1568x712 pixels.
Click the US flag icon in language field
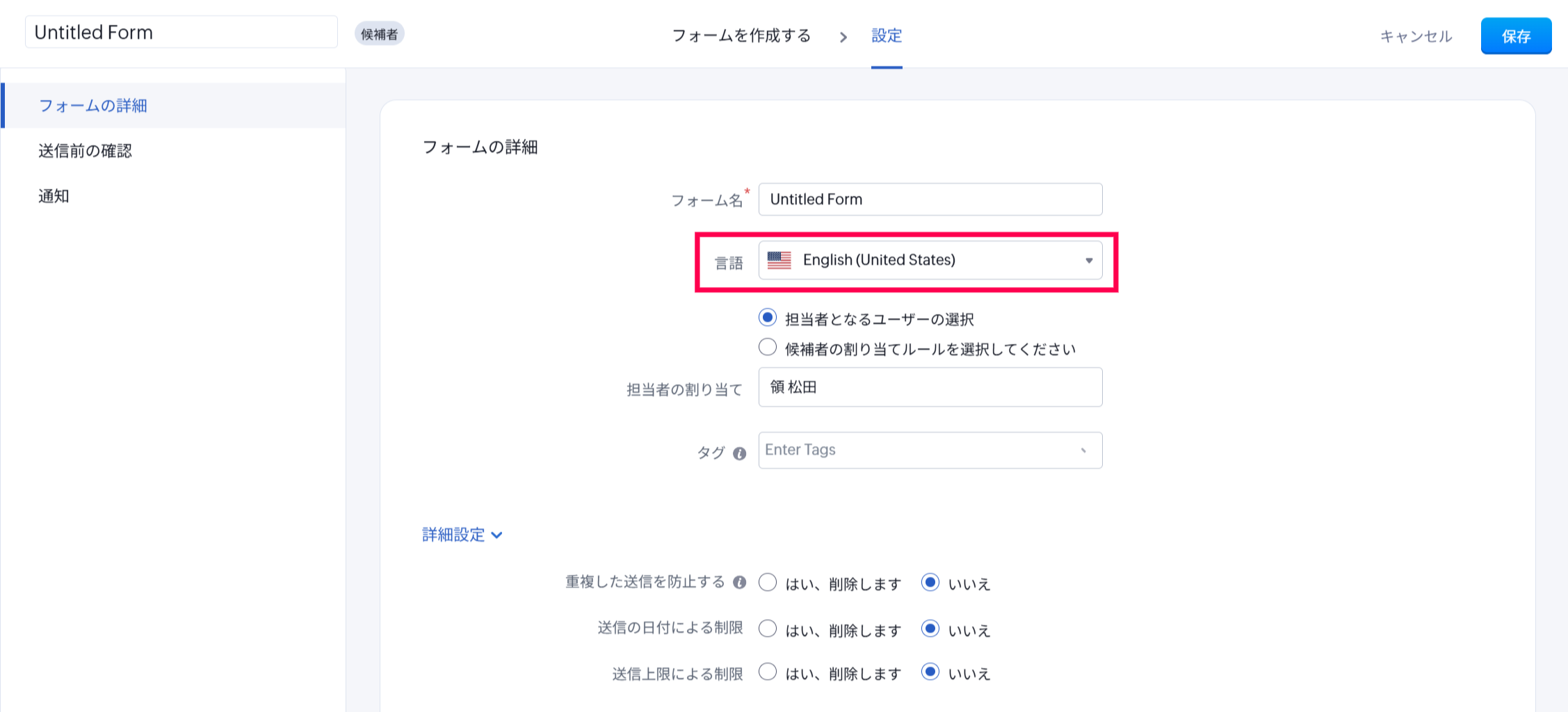(x=779, y=260)
